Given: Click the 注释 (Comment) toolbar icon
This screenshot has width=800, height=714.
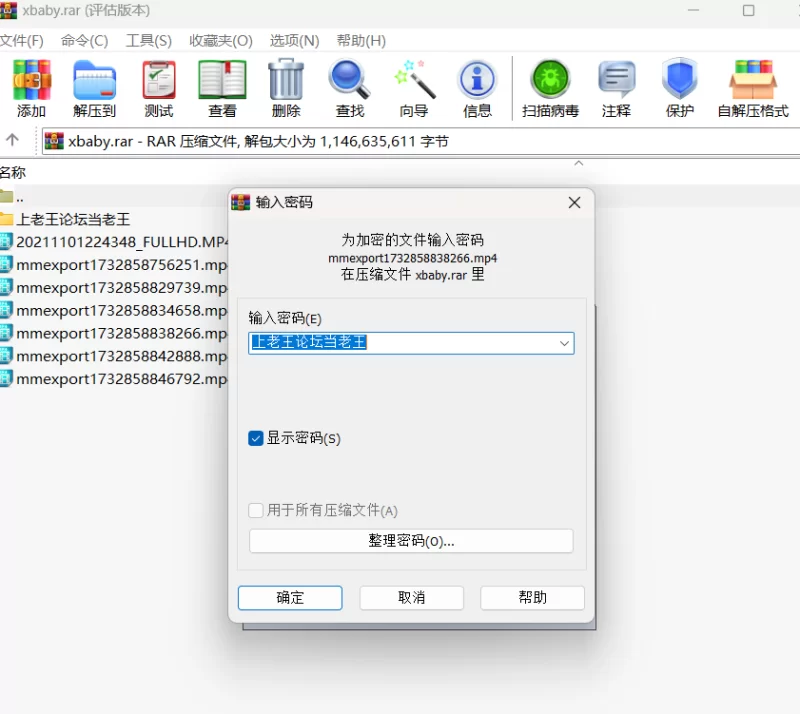Looking at the screenshot, I should point(616,80).
